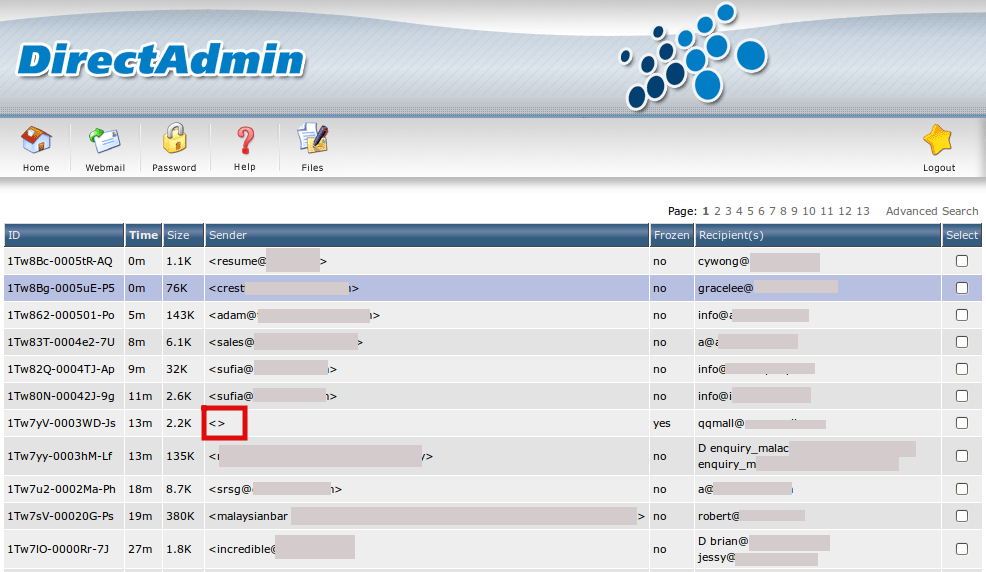Viewport: 986px width, 572px height.
Task: Tick the checkbox for message 1Tw8Bg-0005uE-P5
Action: pos(961,288)
